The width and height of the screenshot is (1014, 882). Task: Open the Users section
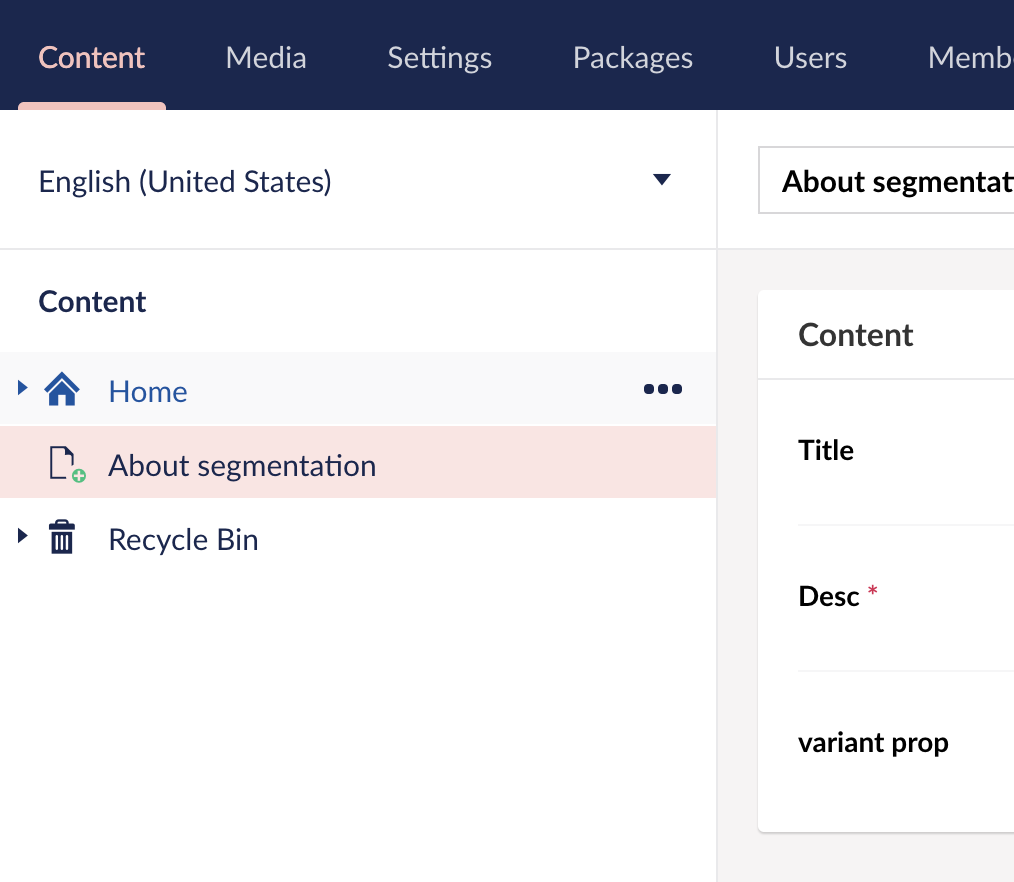[x=810, y=58]
